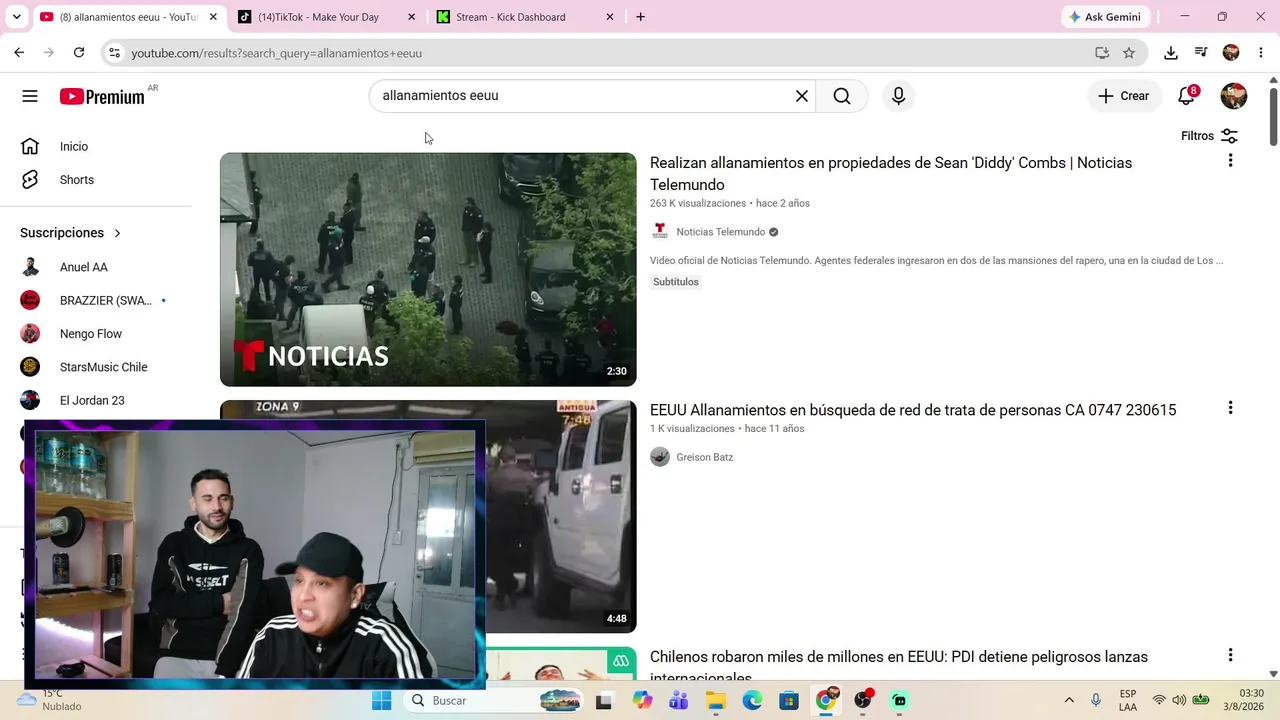Show hidden system tray icons
The width and height of the screenshot is (1280, 720).
(x=1069, y=701)
